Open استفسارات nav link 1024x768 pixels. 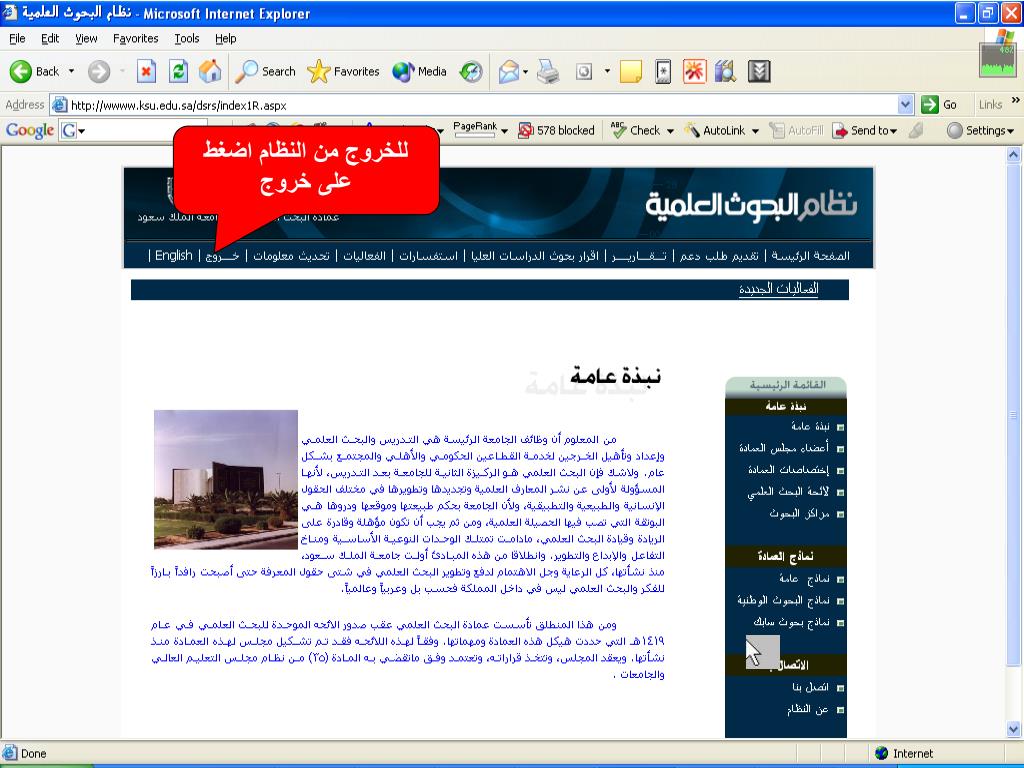point(428,255)
